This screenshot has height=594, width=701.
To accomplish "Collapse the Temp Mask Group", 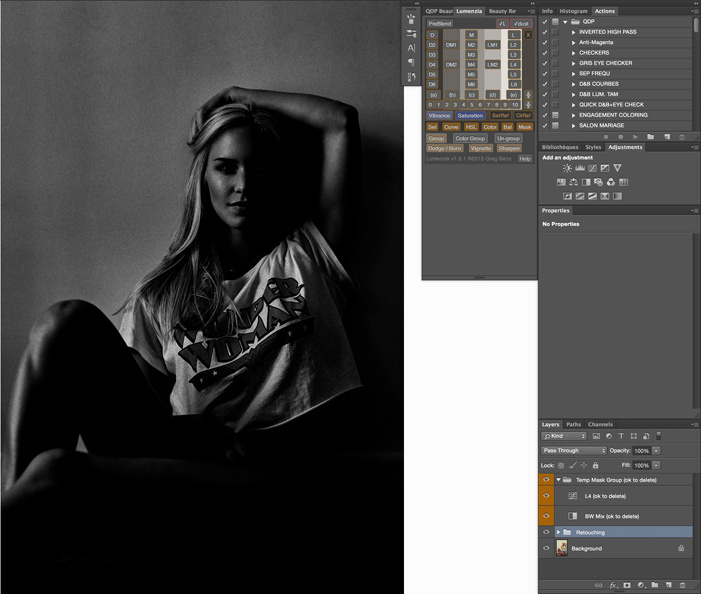I will (558, 480).
